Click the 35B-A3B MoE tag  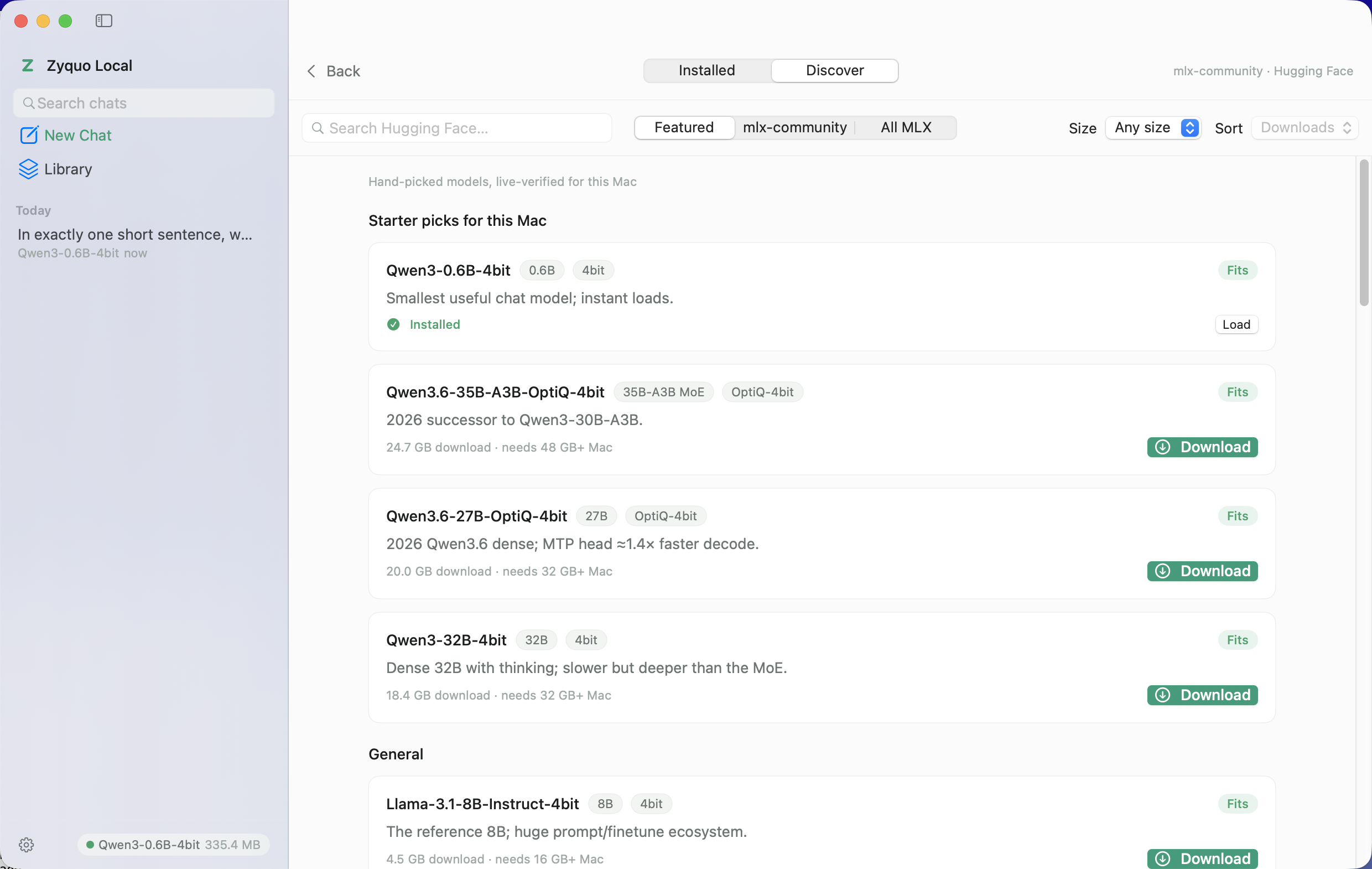click(x=663, y=392)
